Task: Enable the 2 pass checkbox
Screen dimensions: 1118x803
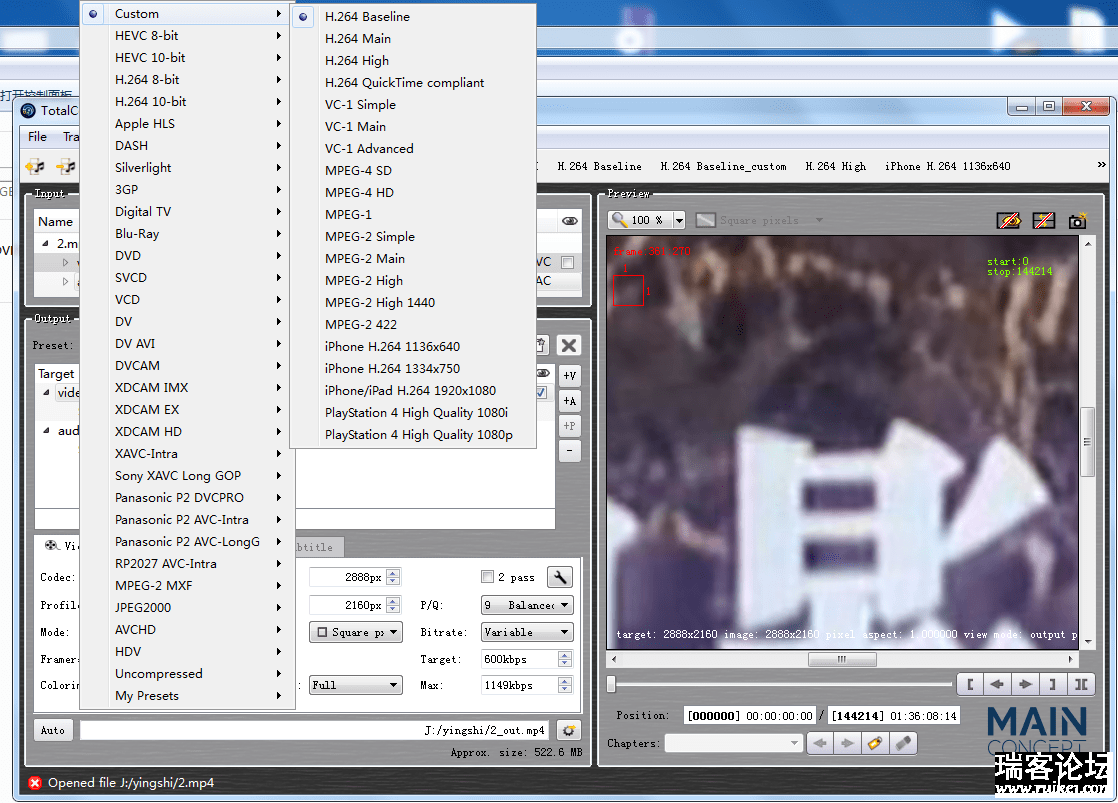Action: [x=488, y=577]
